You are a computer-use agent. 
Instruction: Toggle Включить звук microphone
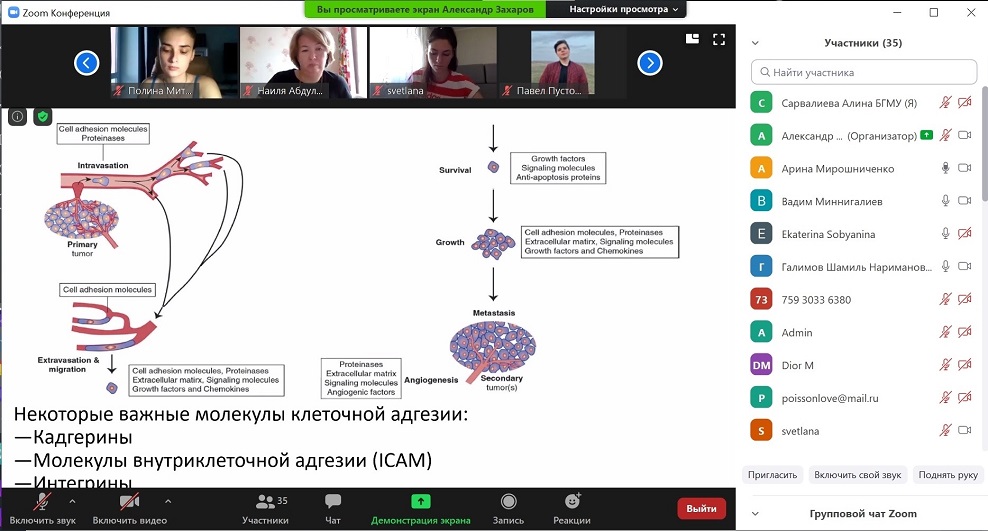(42, 509)
